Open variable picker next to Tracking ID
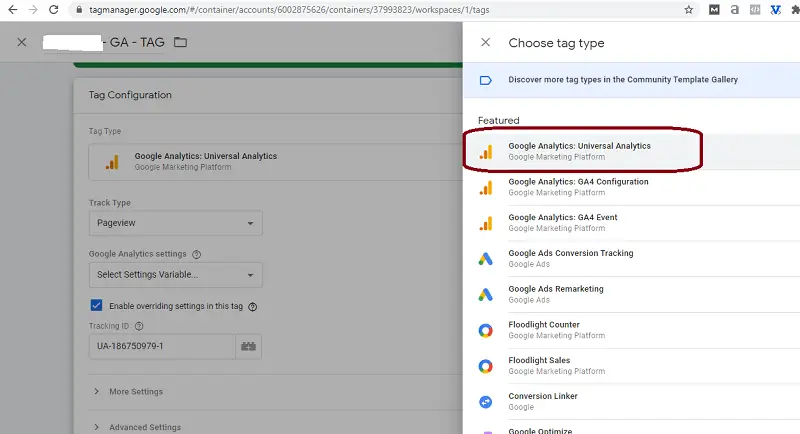Screen dimensions: 800x434 248,346
